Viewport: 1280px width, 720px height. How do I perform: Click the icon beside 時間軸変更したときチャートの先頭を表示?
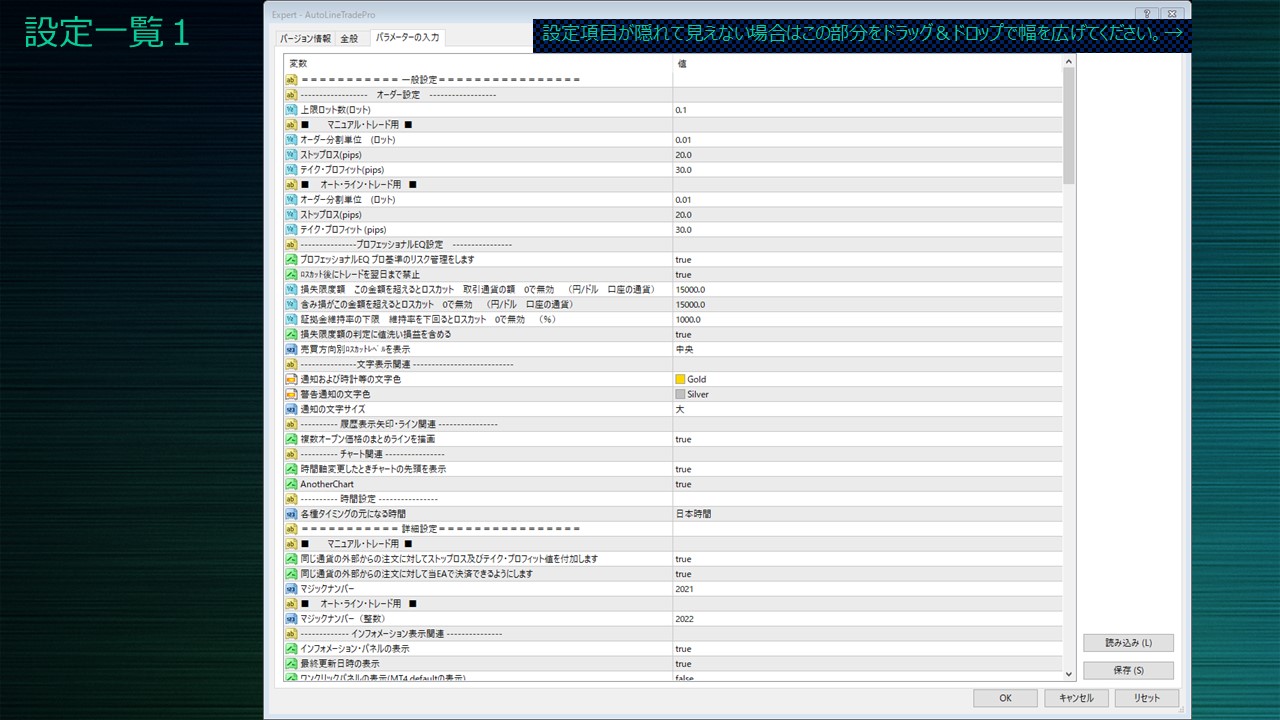(x=292, y=469)
